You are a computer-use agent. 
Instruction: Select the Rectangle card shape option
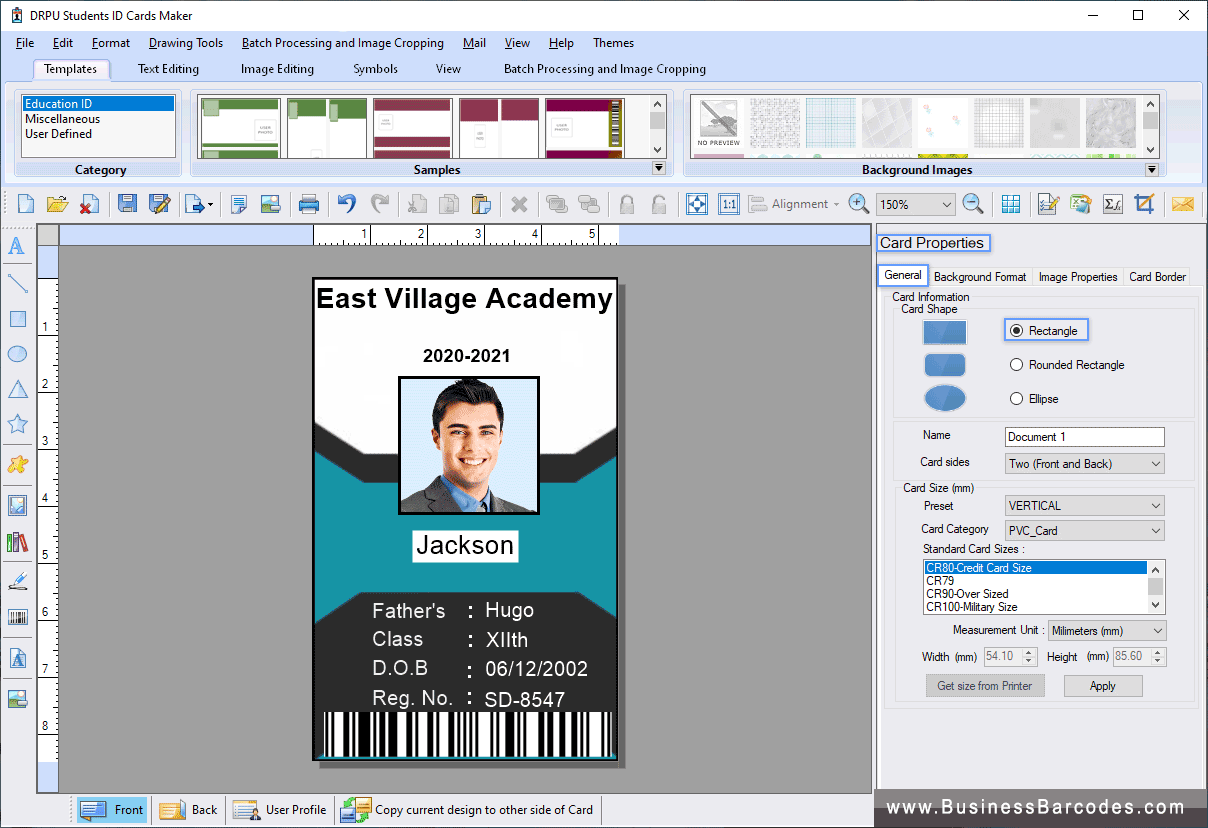point(1015,331)
